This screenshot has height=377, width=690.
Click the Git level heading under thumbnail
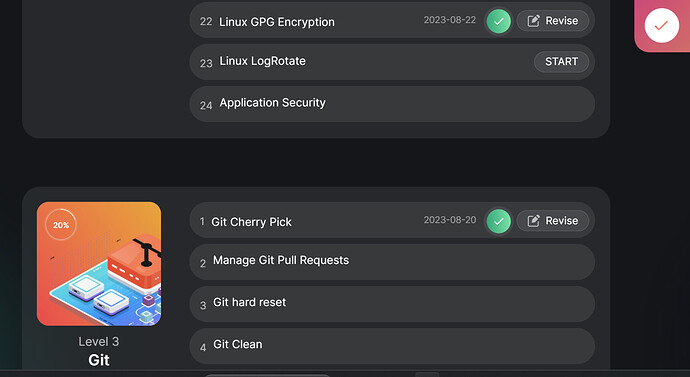click(x=99, y=360)
